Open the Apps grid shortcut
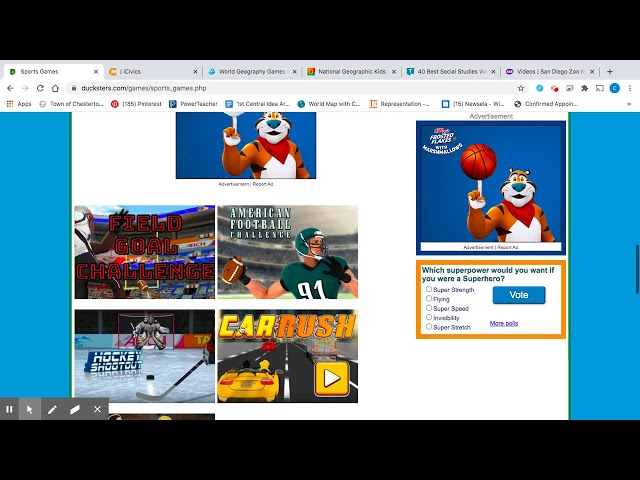 [x=19, y=104]
